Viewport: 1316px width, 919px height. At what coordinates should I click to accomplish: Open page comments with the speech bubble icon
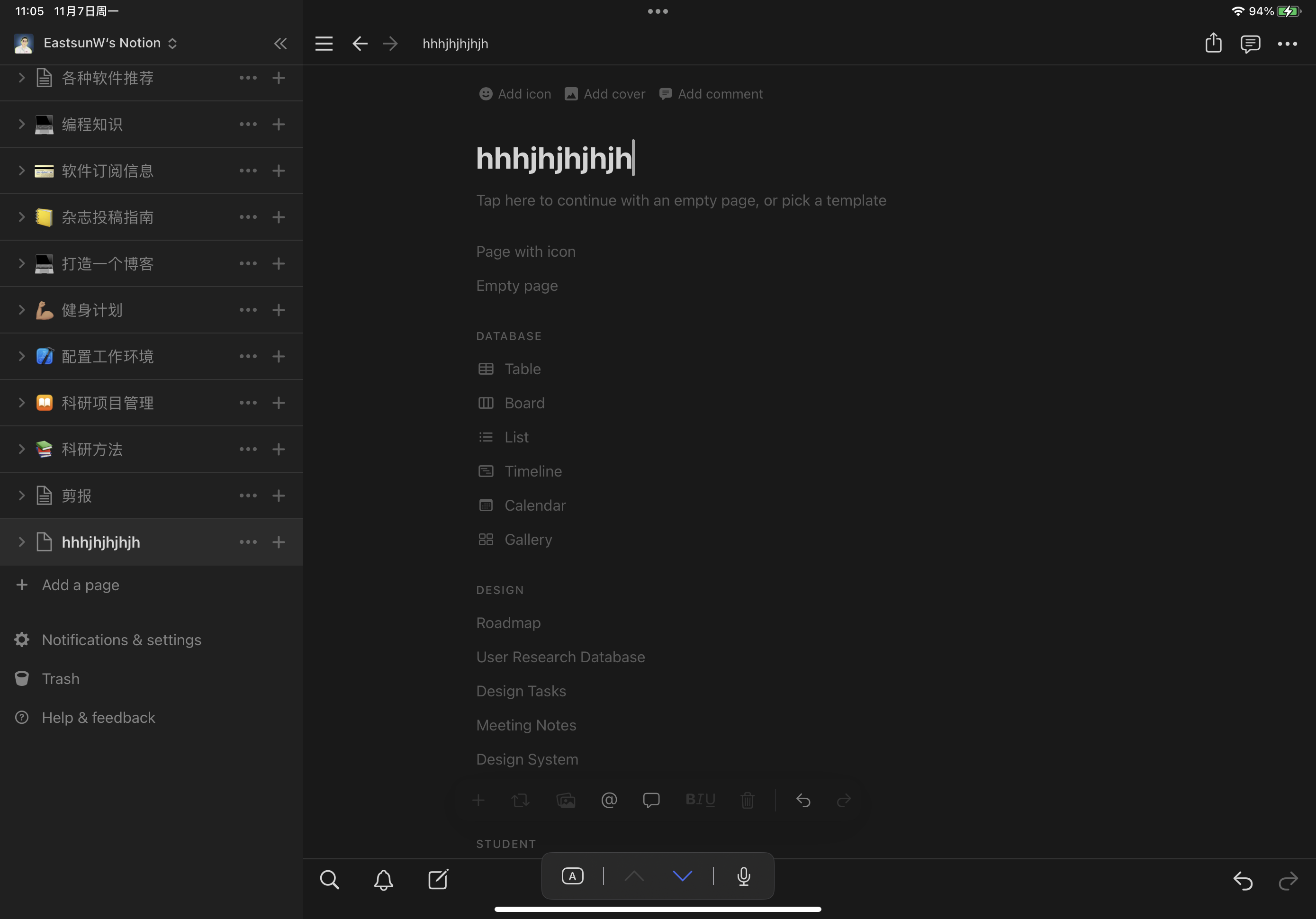point(1251,43)
